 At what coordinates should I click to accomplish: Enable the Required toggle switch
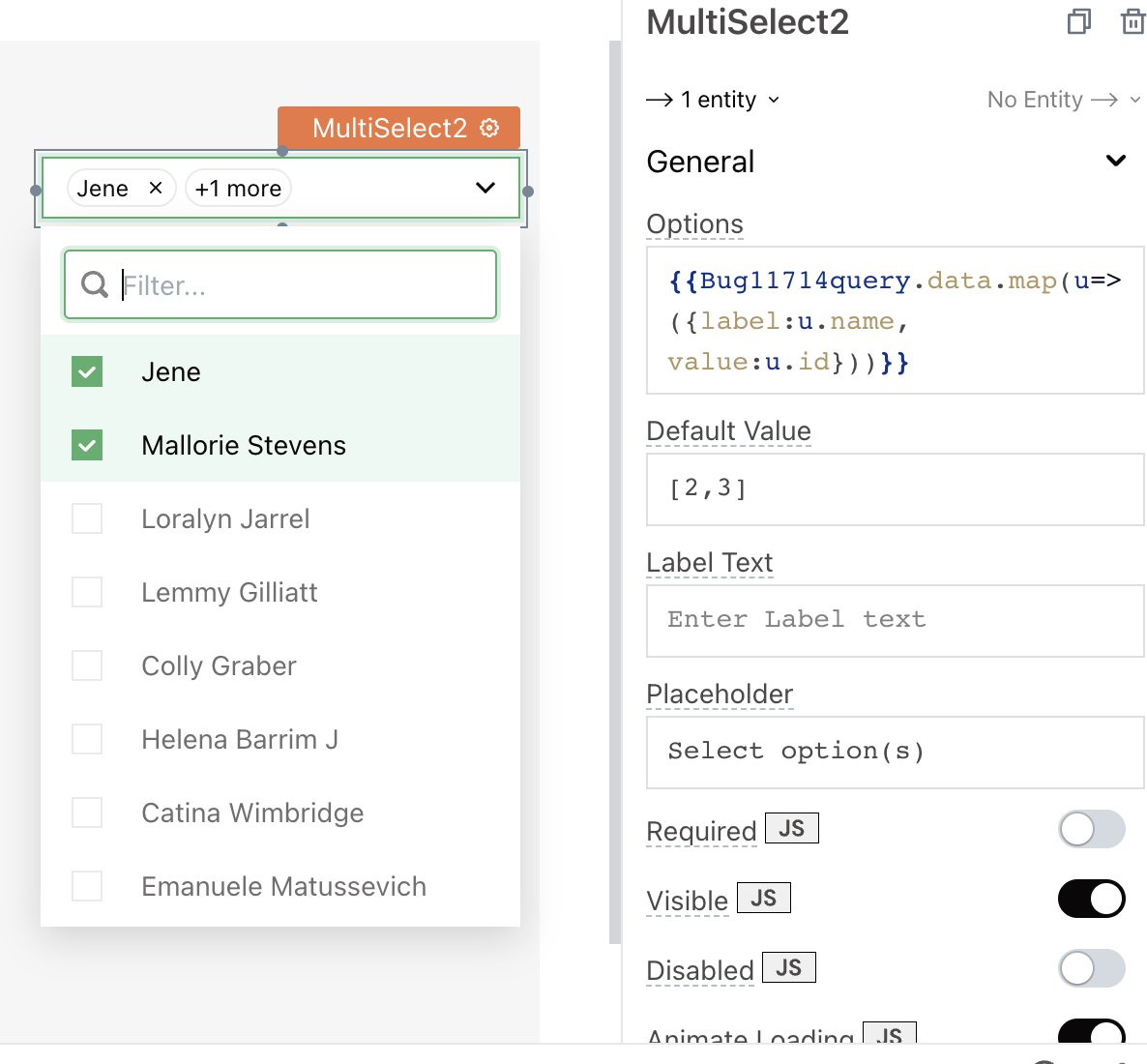coord(1092,829)
